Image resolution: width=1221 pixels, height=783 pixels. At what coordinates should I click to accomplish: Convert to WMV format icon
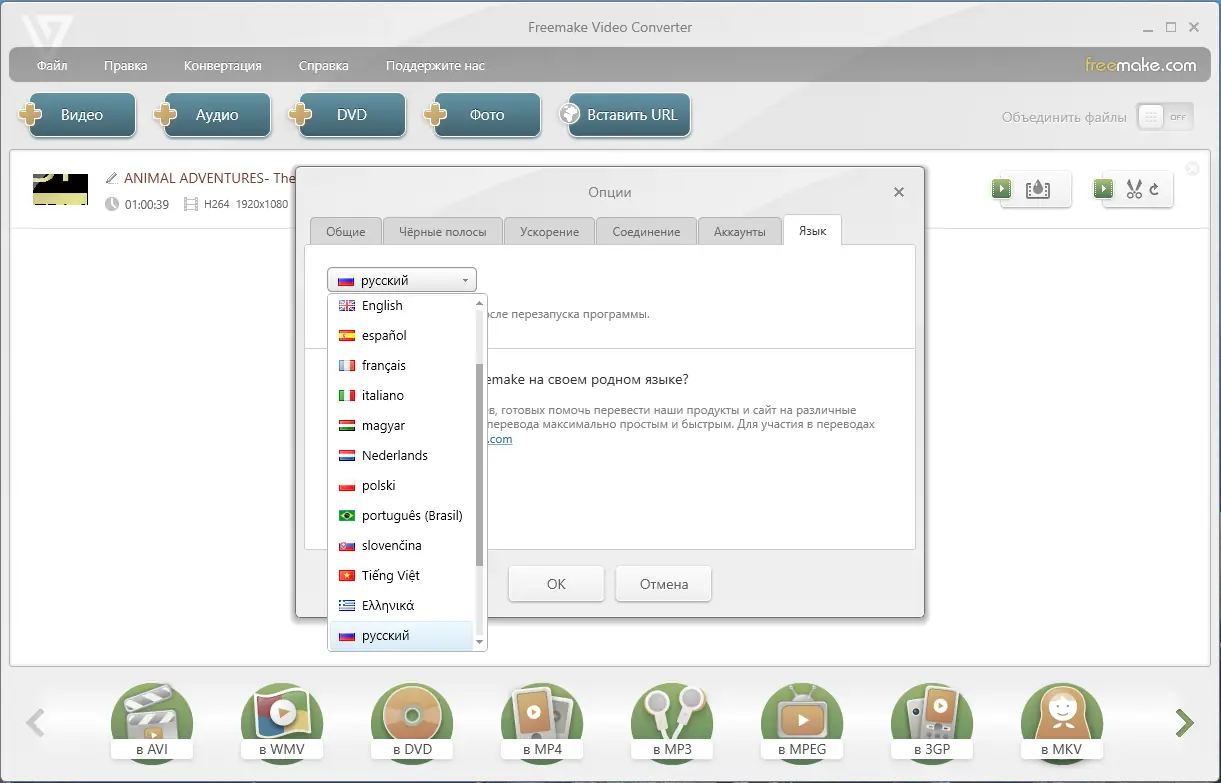[x=282, y=723]
